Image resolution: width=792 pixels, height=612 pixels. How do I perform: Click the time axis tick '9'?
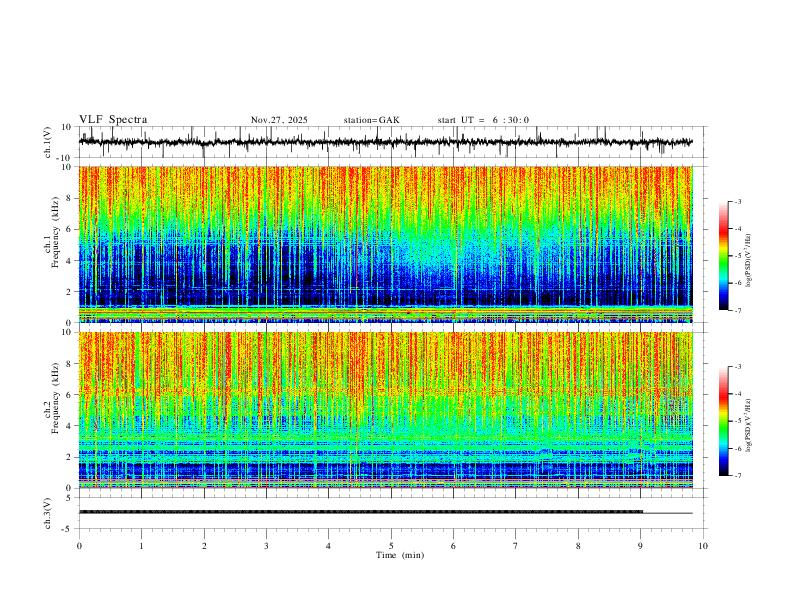pyautogui.click(x=640, y=546)
